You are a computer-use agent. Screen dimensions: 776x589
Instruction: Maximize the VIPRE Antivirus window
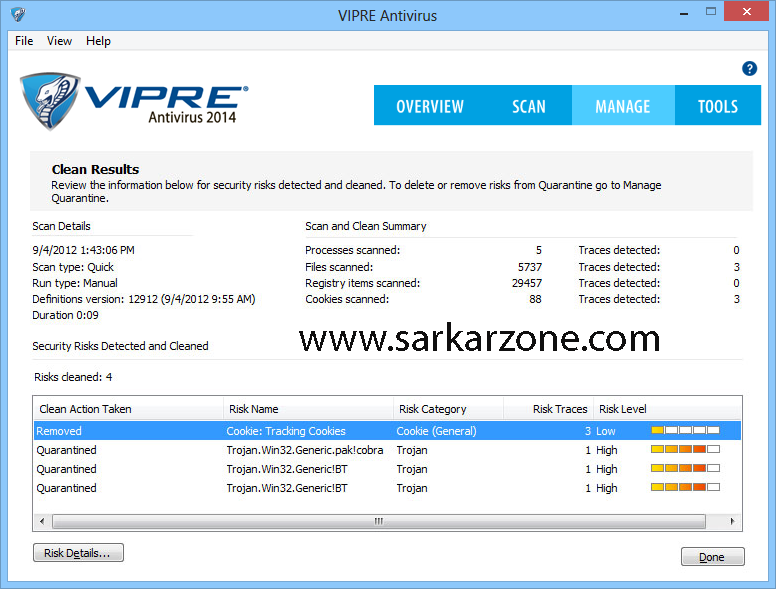point(711,12)
